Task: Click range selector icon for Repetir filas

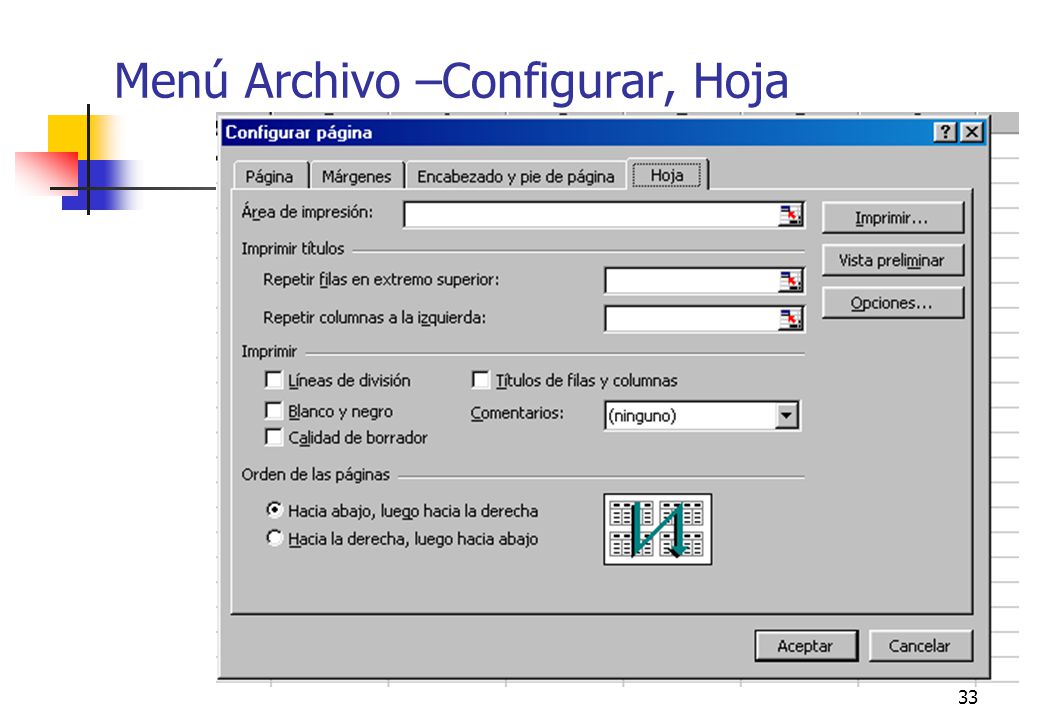Action: (x=790, y=281)
